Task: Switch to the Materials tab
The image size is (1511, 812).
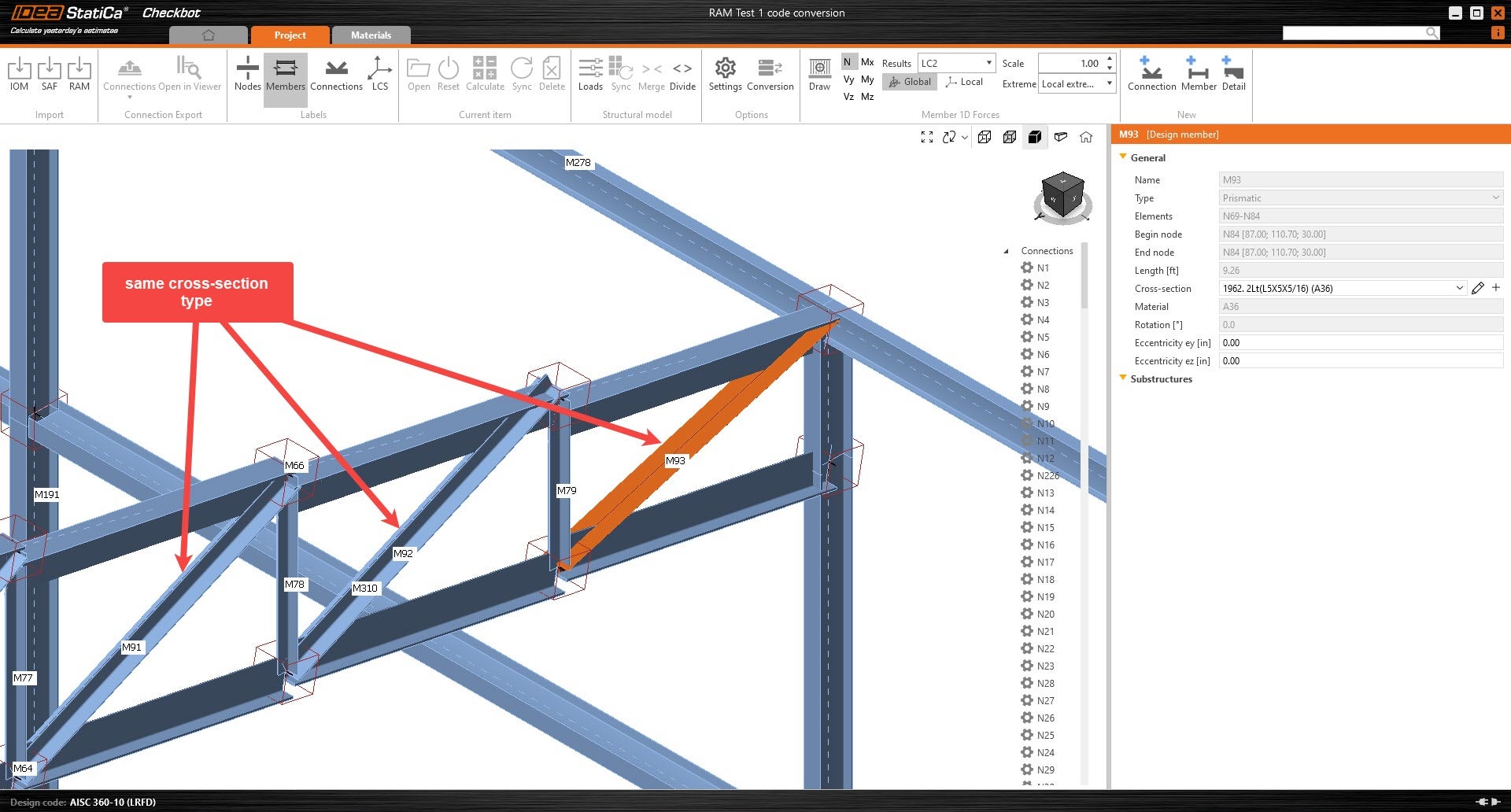Action: (x=371, y=35)
